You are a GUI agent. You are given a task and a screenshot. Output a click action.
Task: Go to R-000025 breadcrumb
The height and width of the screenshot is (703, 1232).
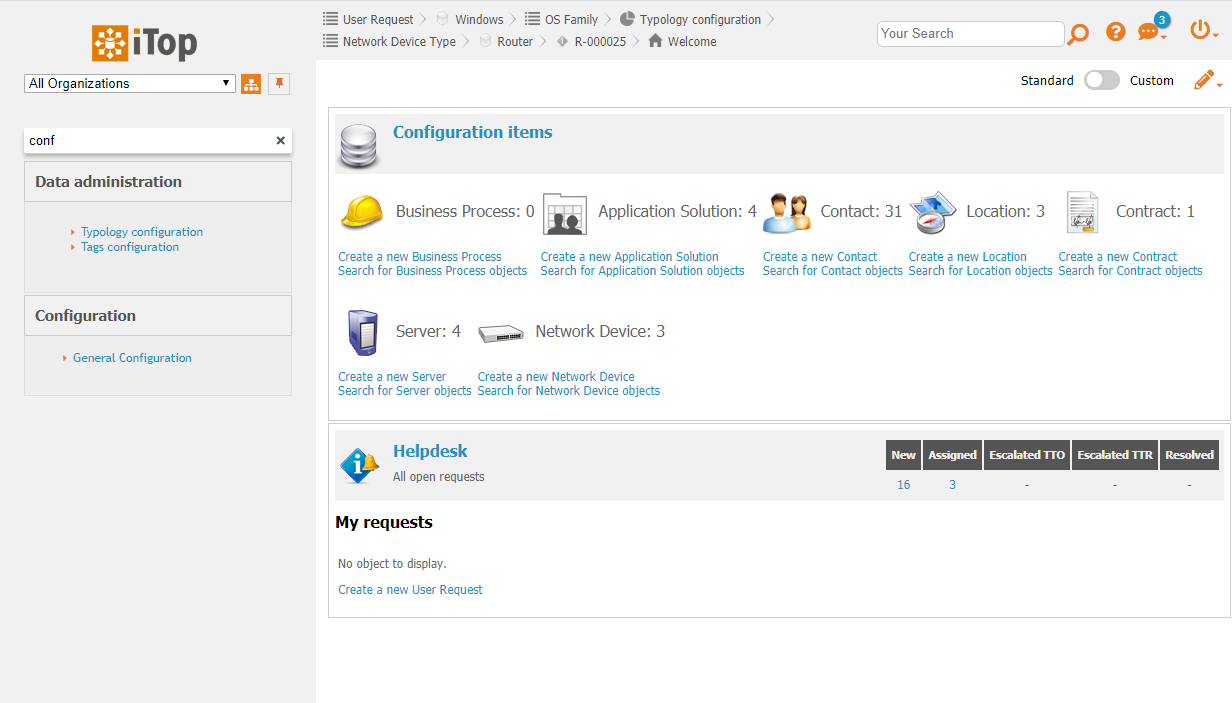(x=600, y=42)
